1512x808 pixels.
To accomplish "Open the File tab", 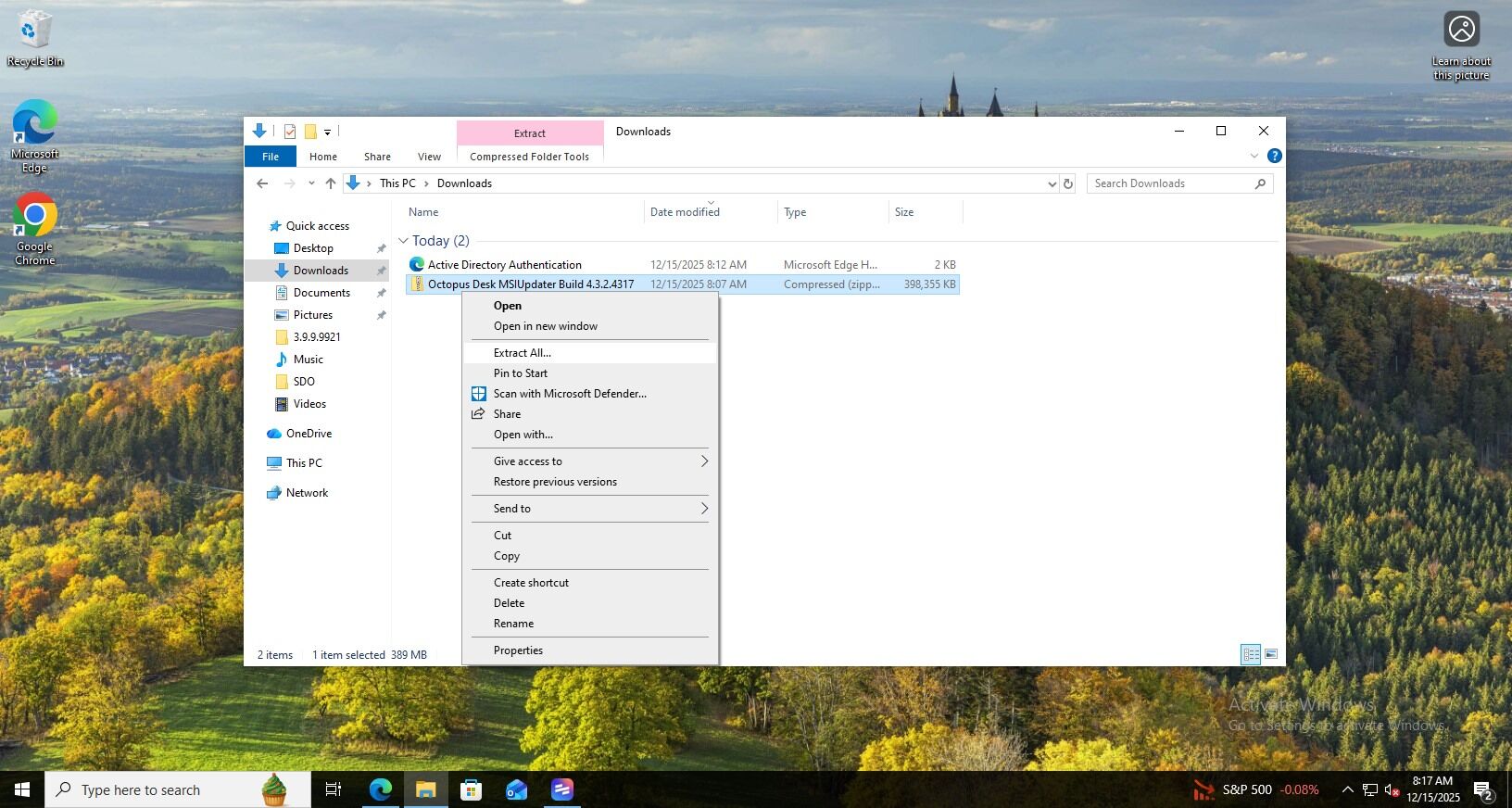I will pos(271,157).
